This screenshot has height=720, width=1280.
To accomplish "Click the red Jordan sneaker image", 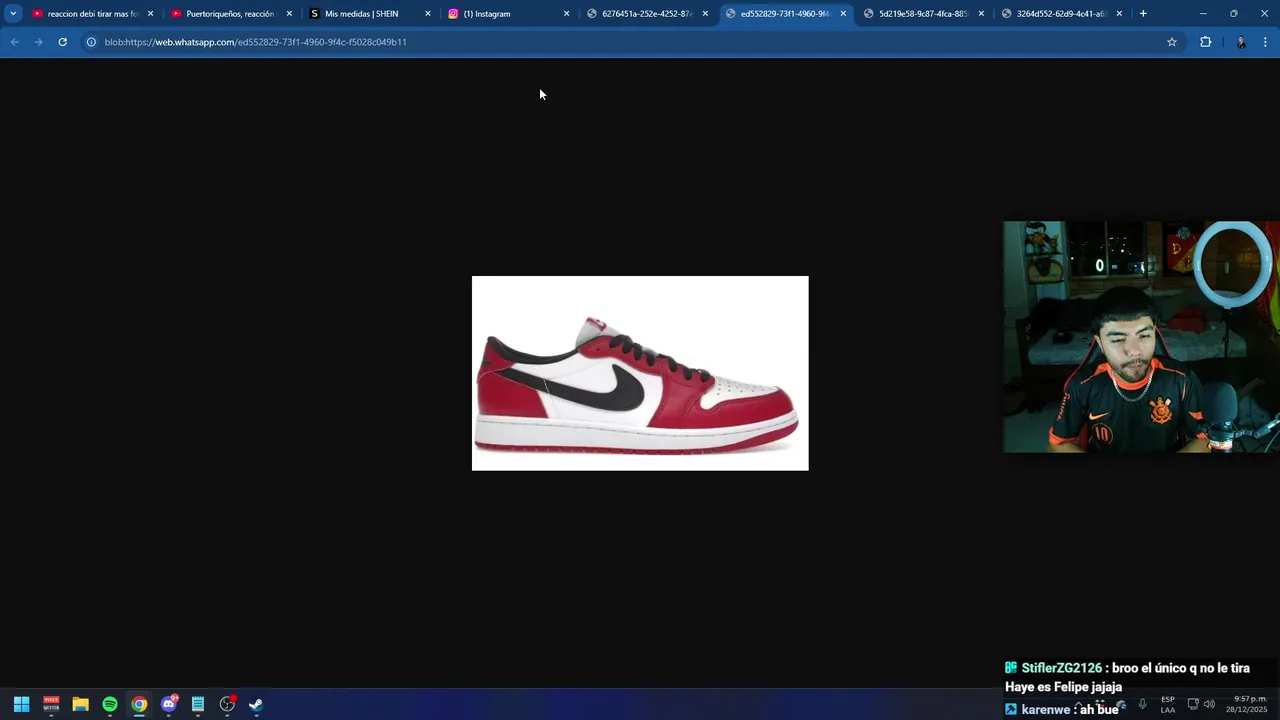I will pos(640,373).
